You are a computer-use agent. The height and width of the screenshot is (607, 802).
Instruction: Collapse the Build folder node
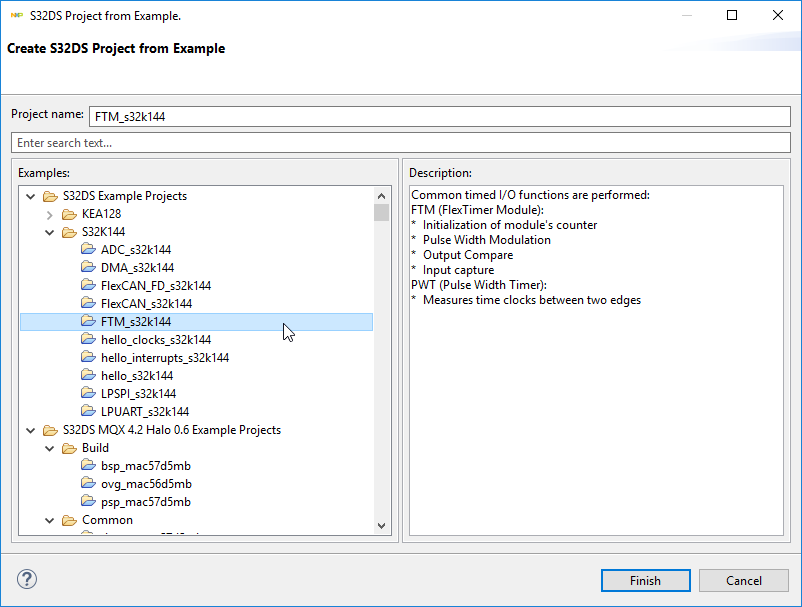pyautogui.click(x=50, y=448)
